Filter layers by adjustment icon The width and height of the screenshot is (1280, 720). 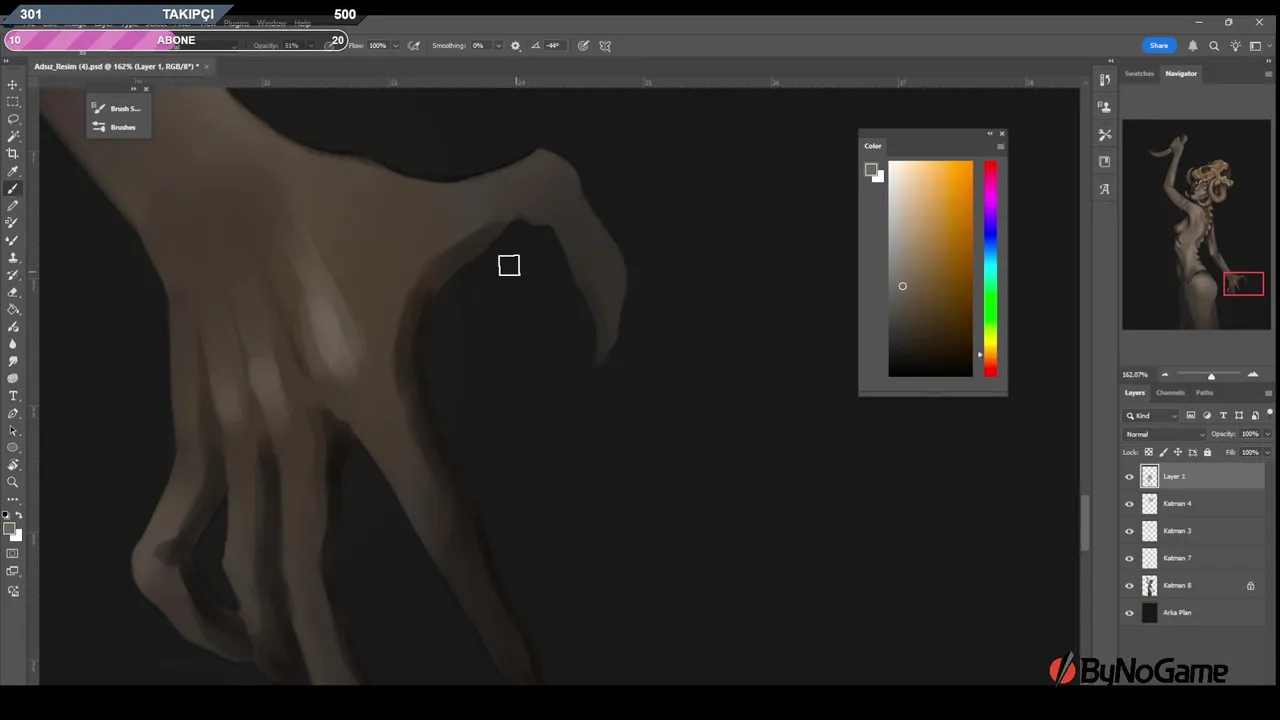click(x=1207, y=415)
